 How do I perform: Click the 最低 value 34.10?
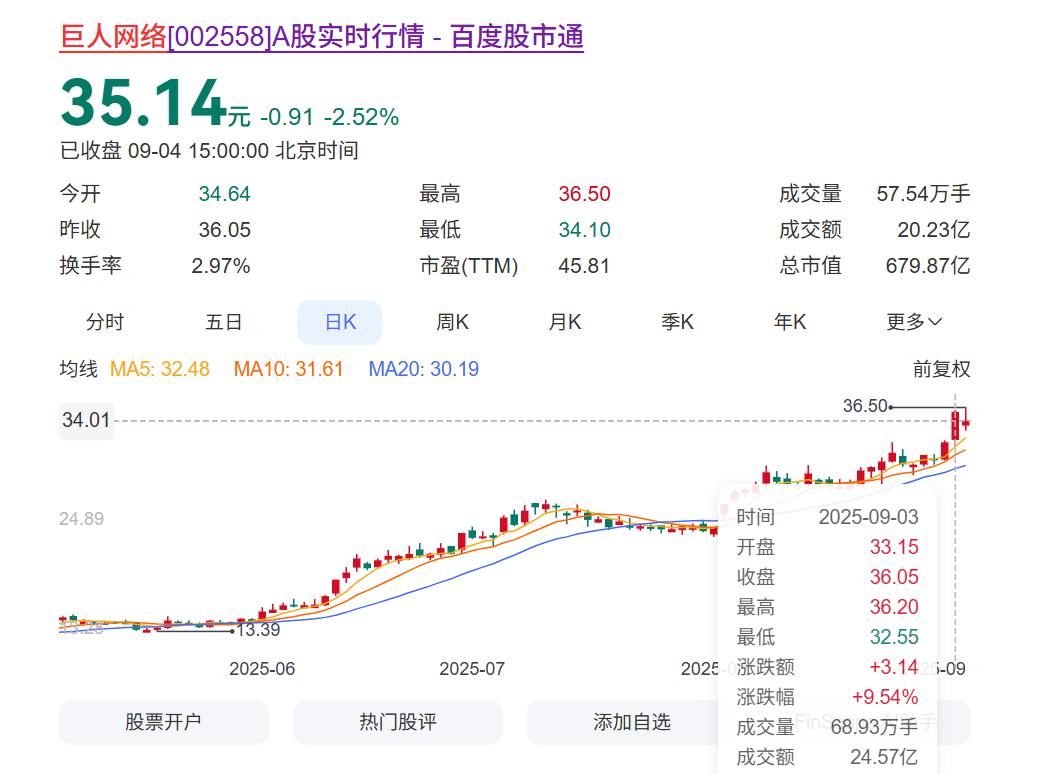584,230
